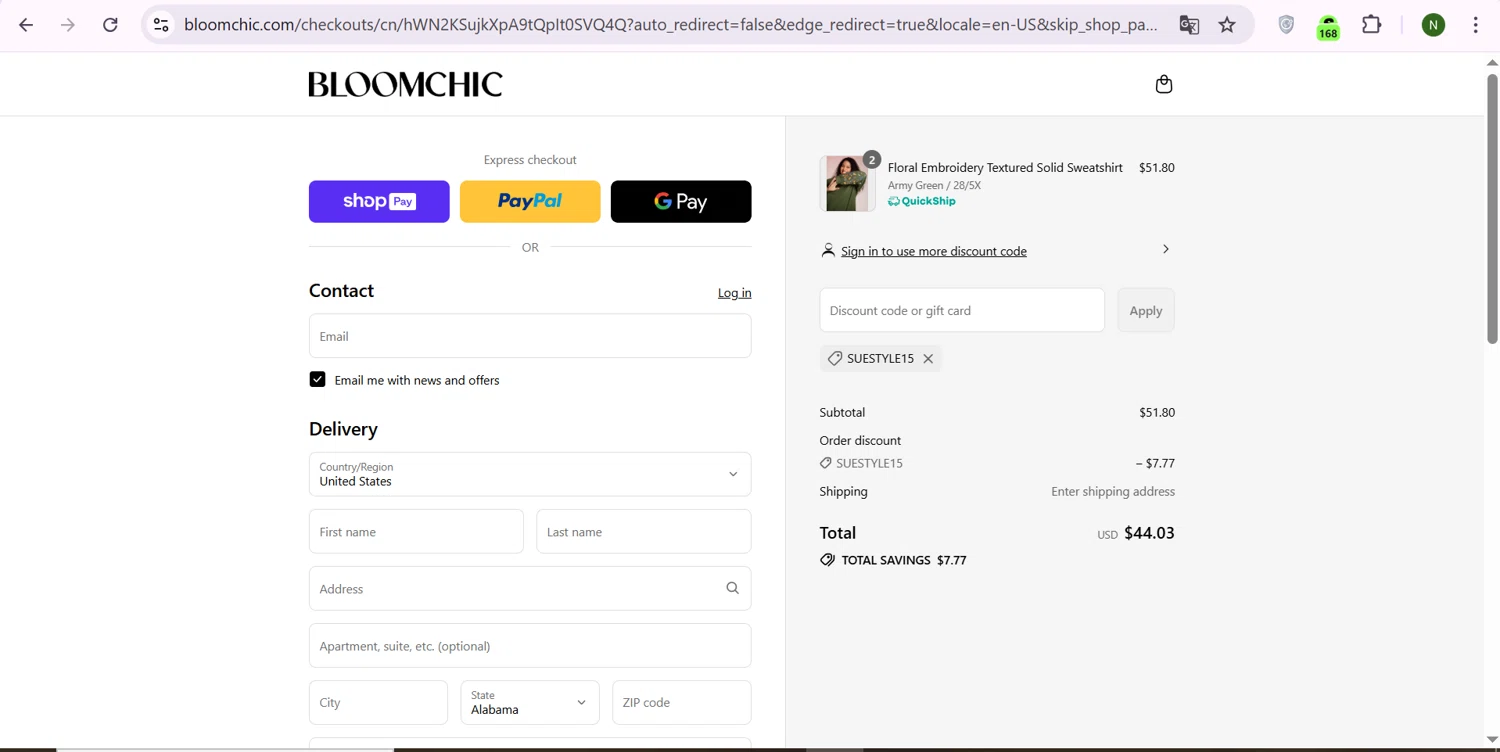
Task: Click the scrollbar down arrow
Action: [x=1492, y=741]
